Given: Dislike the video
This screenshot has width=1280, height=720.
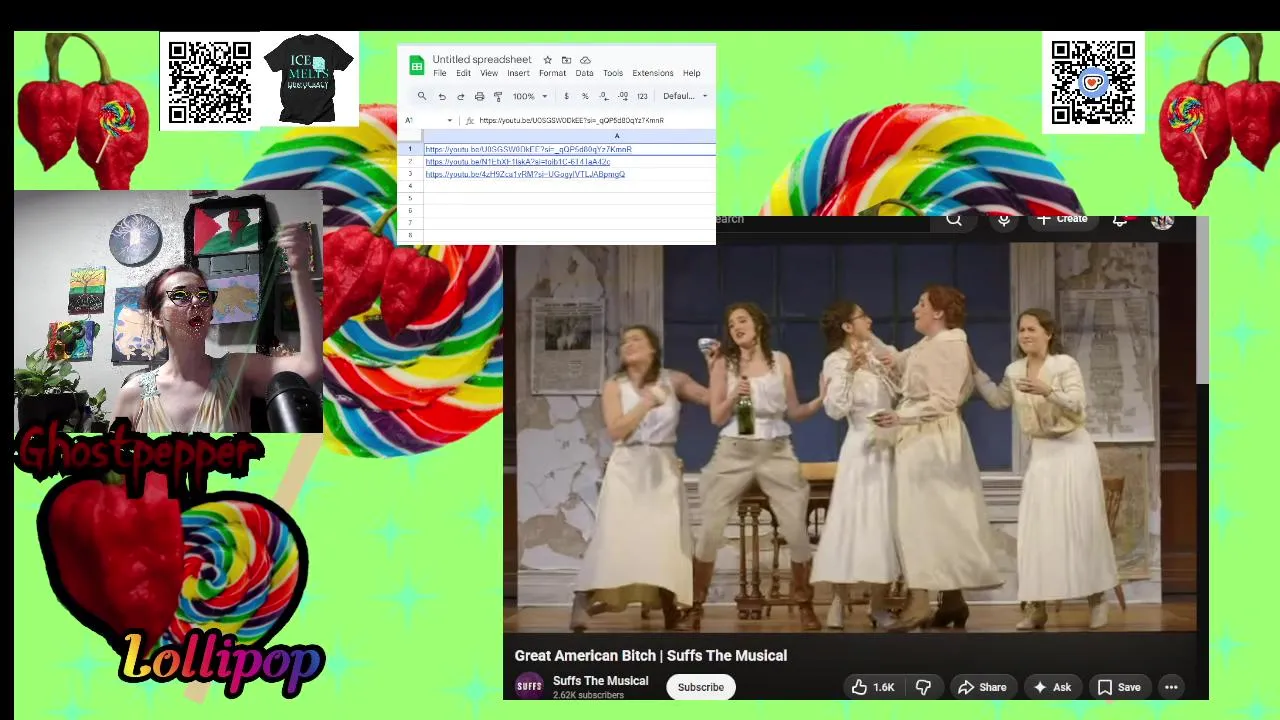Looking at the screenshot, I should tap(923, 687).
